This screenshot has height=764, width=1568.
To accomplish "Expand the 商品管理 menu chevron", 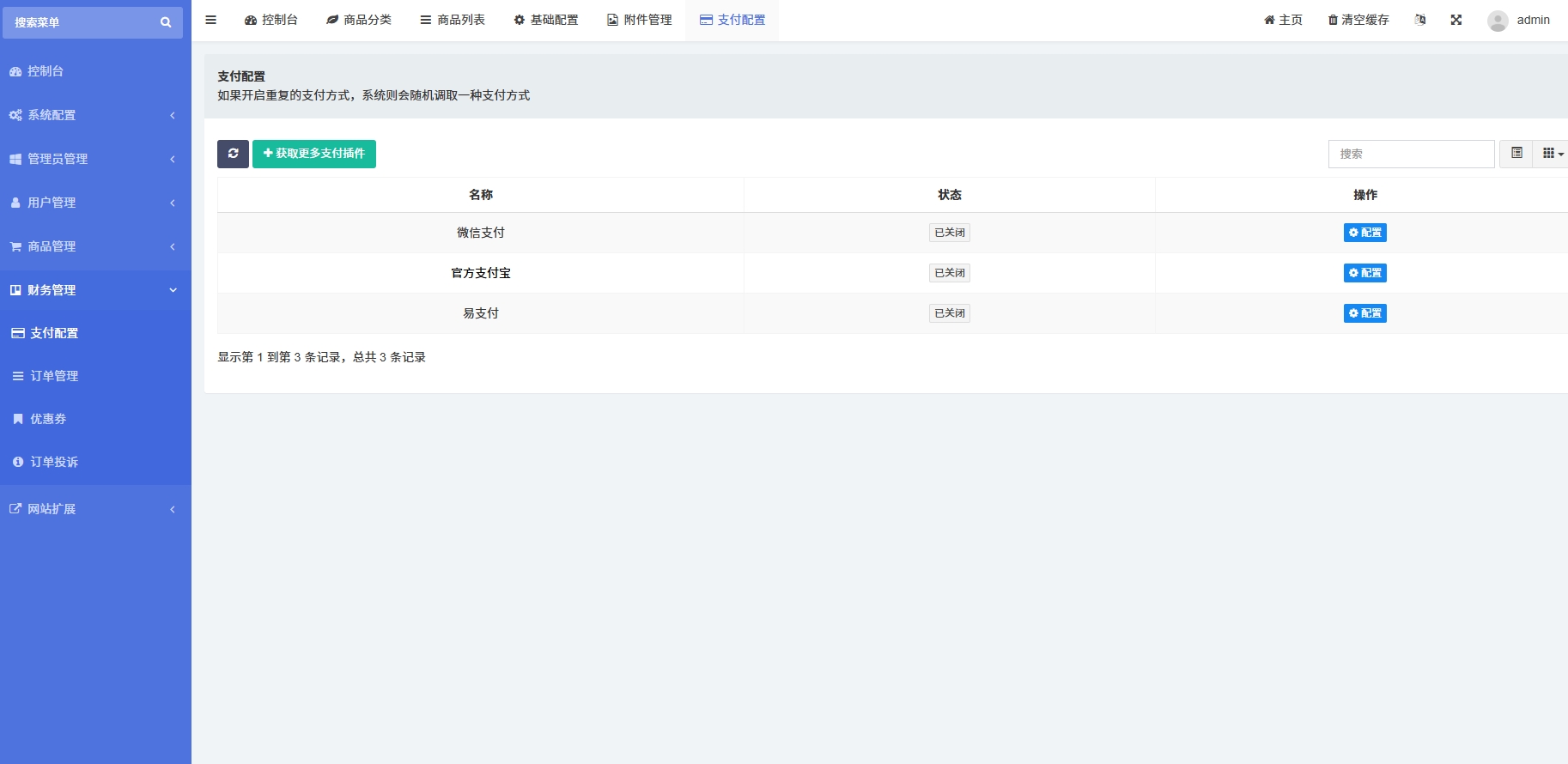I will [x=173, y=246].
